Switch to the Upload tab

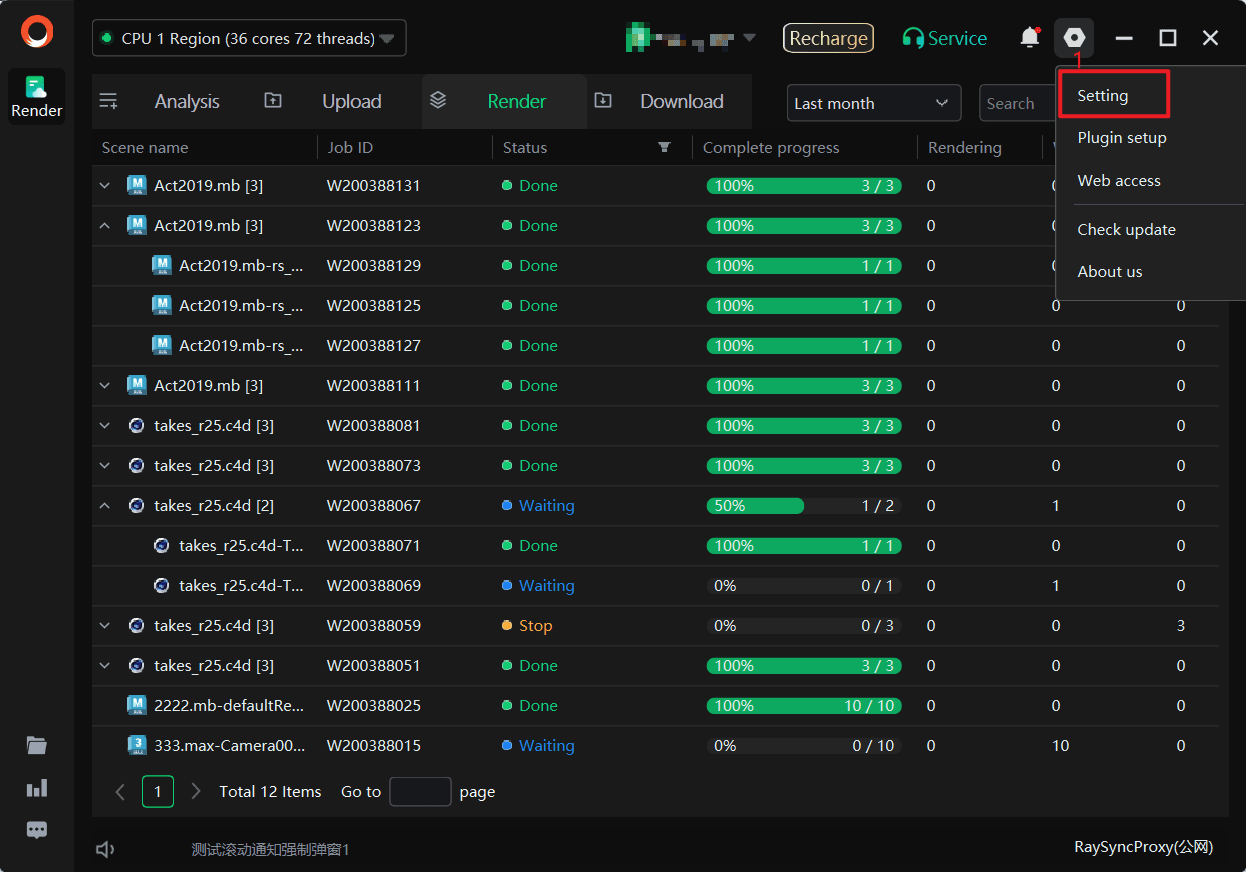tap(351, 102)
